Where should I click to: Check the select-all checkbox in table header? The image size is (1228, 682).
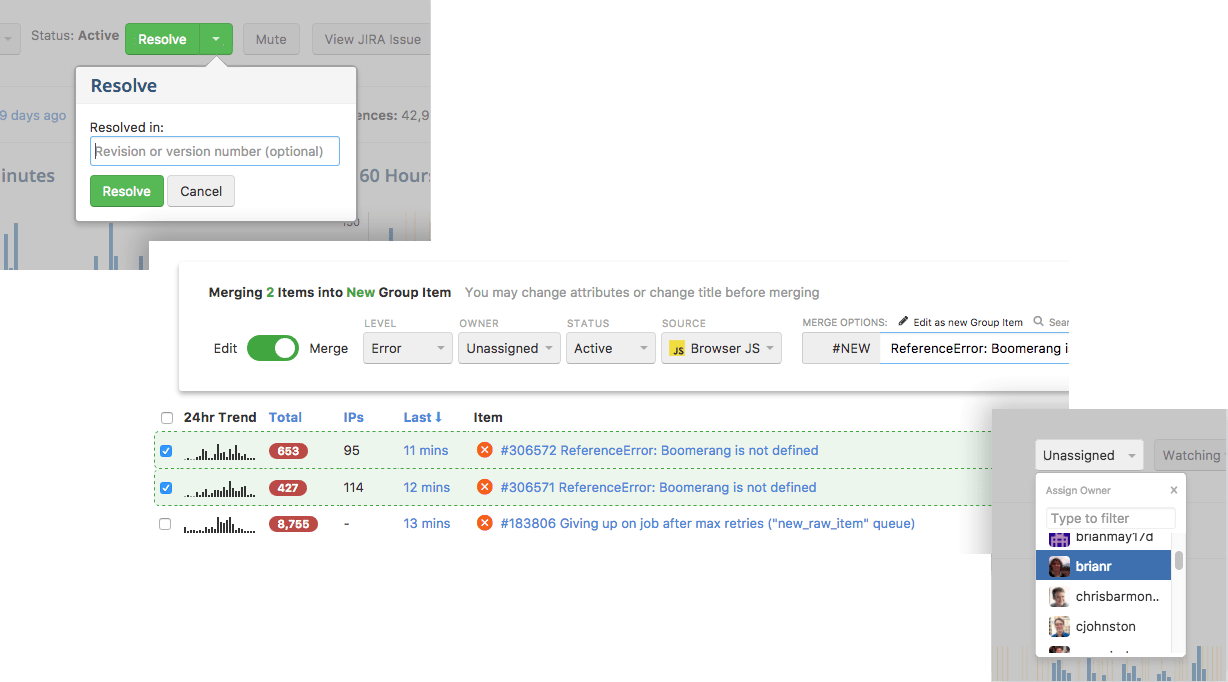[x=166, y=417]
